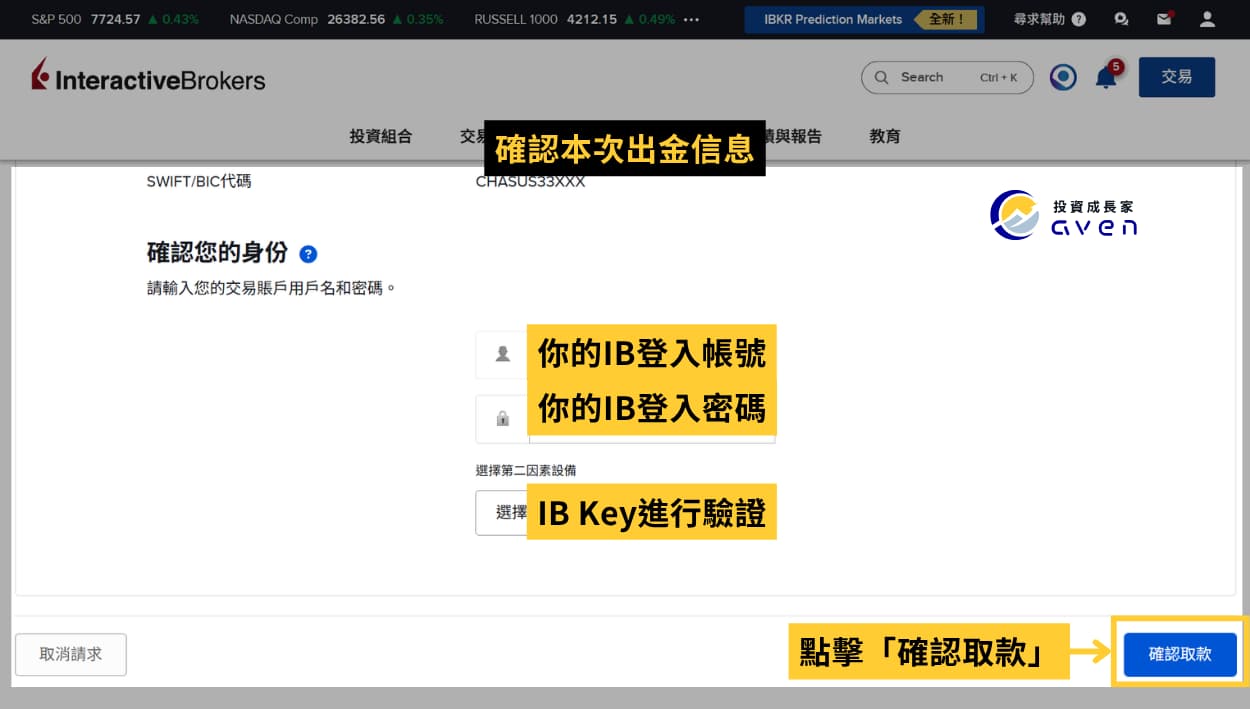This screenshot has width=1250, height=709.
Task: Open the 教育 menu
Action: pyautogui.click(x=885, y=136)
